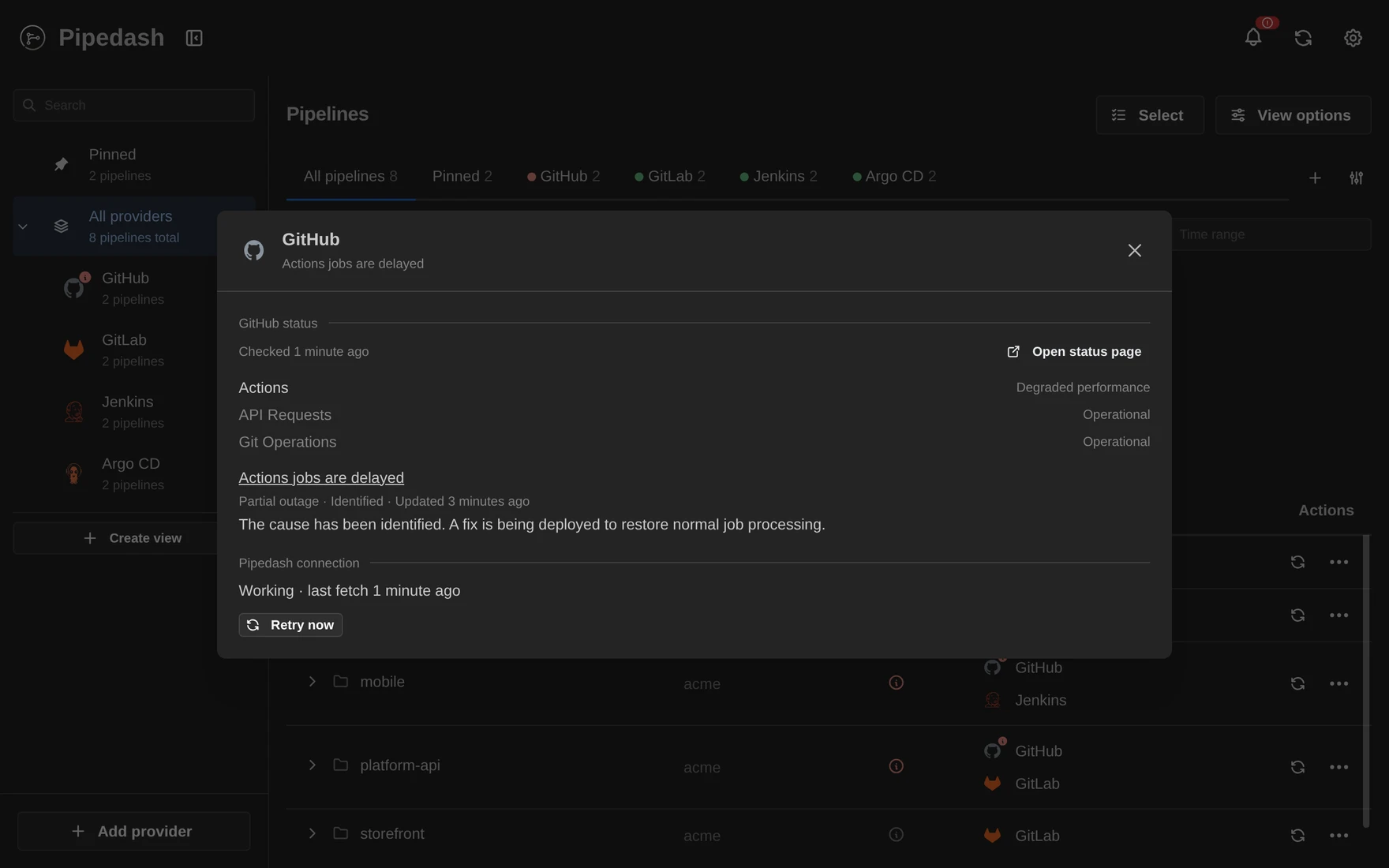Close the GitHub status dialog
The width and height of the screenshot is (1389, 868).
click(1134, 250)
